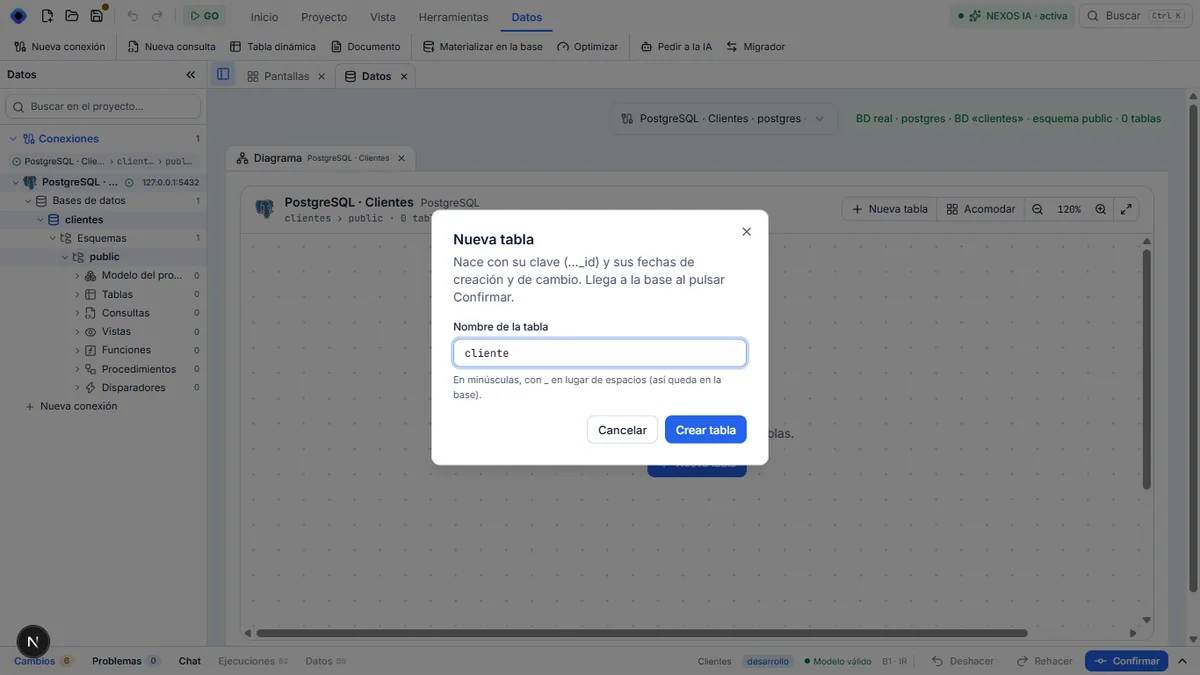Click the save disk icon in top toolbar
The height and width of the screenshot is (675, 1200).
[x=96, y=16]
